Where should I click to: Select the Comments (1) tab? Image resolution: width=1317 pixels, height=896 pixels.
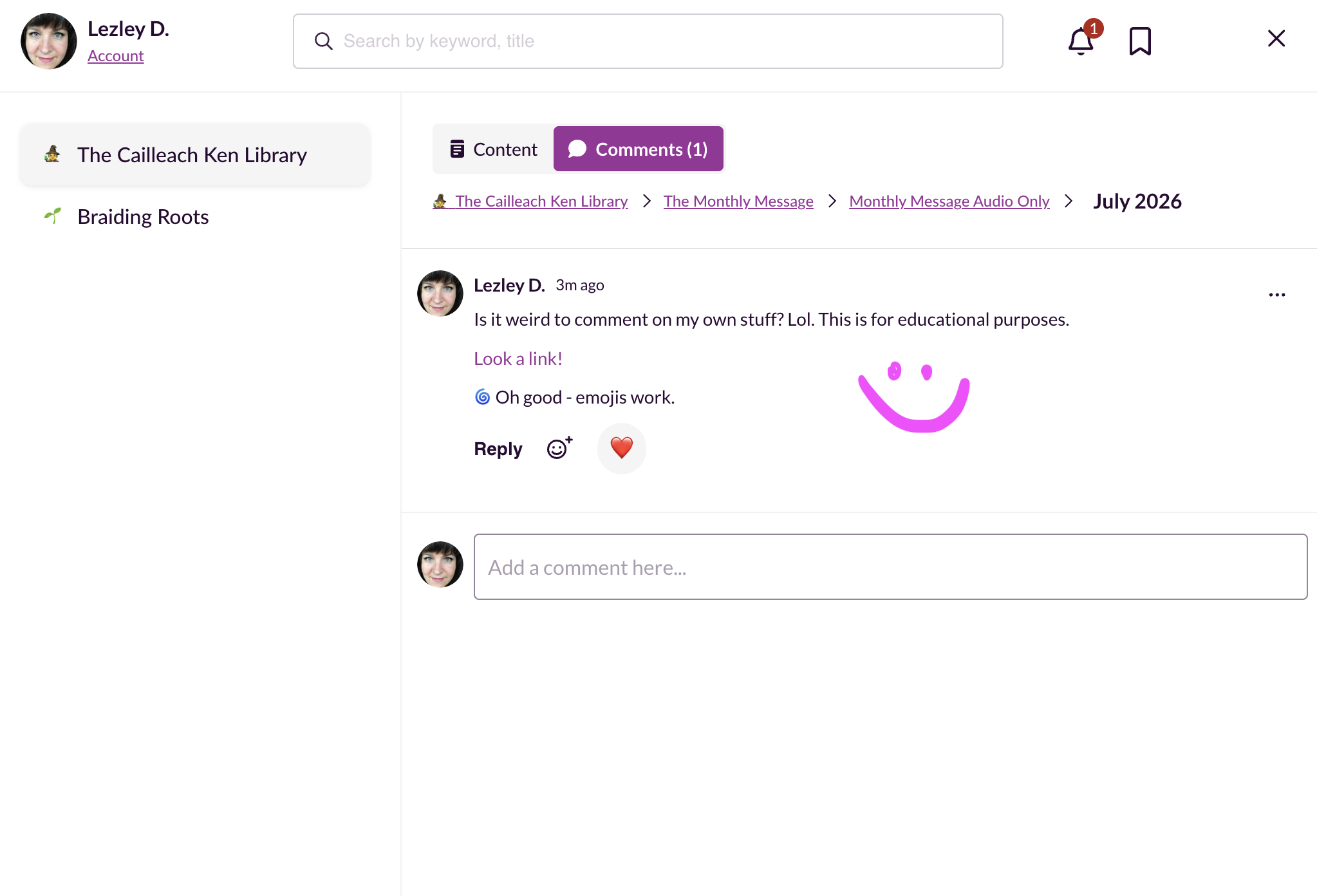coord(638,149)
